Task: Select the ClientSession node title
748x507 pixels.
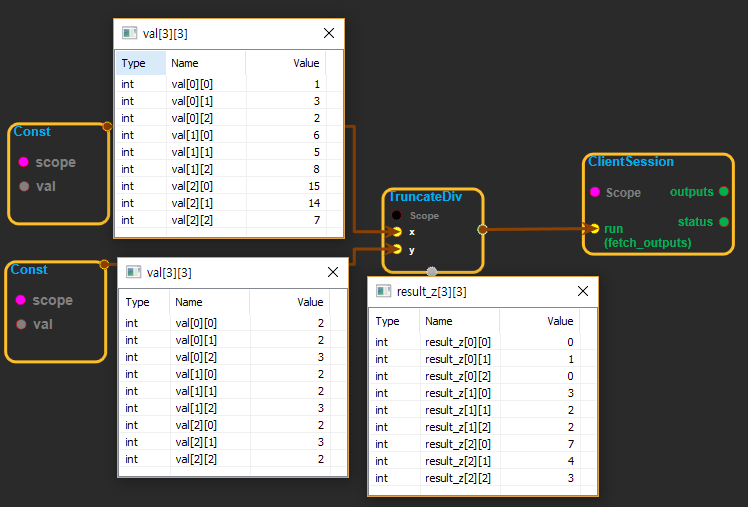Action: click(631, 161)
